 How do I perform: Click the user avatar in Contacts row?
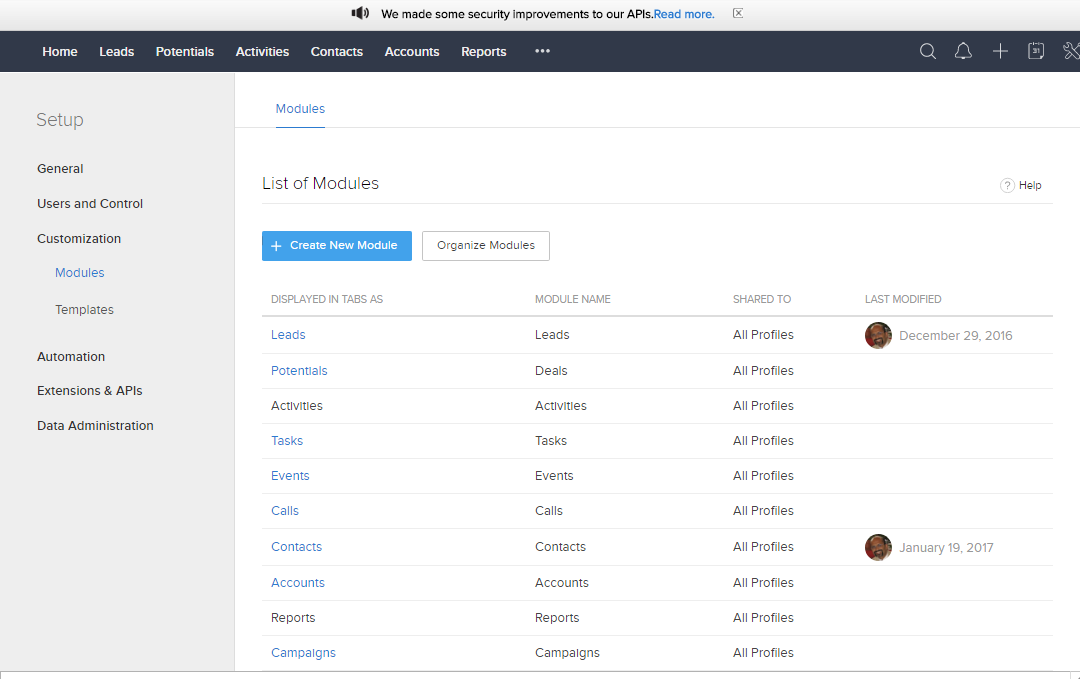tap(878, 548)
